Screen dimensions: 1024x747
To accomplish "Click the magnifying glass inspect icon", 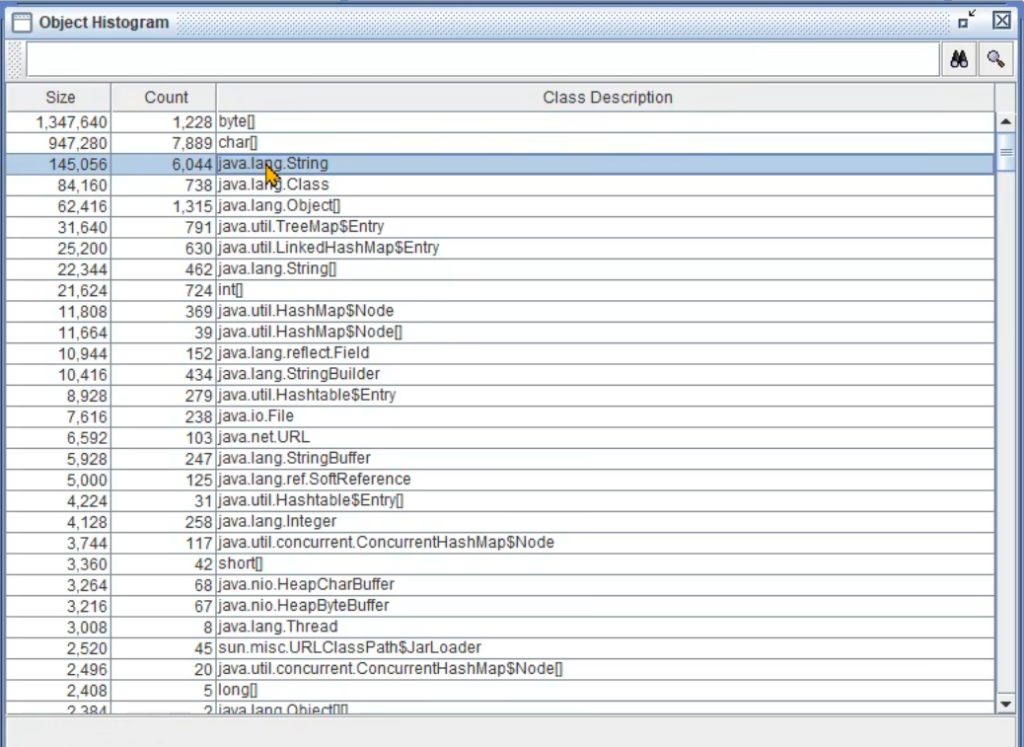I will [995, 60].
